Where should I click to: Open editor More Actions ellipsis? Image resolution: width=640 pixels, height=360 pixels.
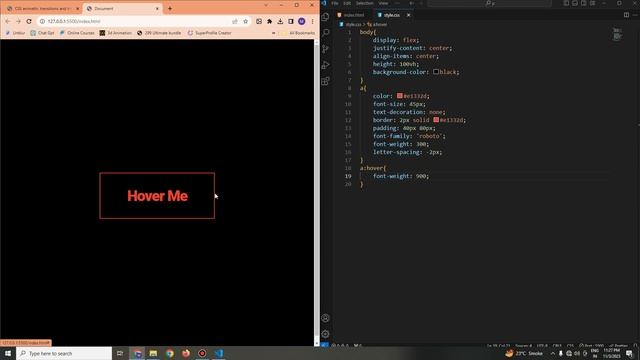tap(635, 15)
